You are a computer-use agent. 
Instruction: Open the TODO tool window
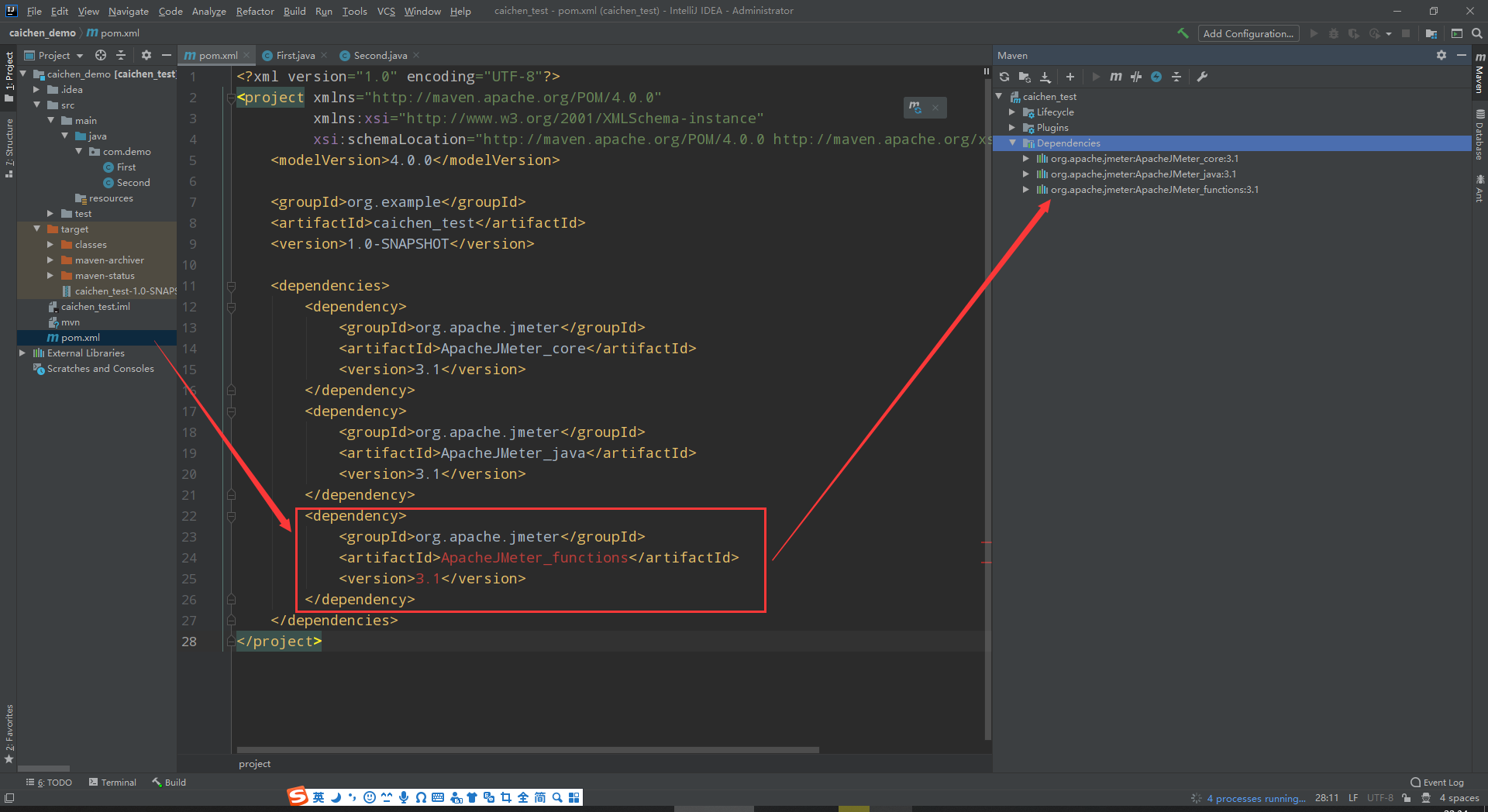point(49,783)
